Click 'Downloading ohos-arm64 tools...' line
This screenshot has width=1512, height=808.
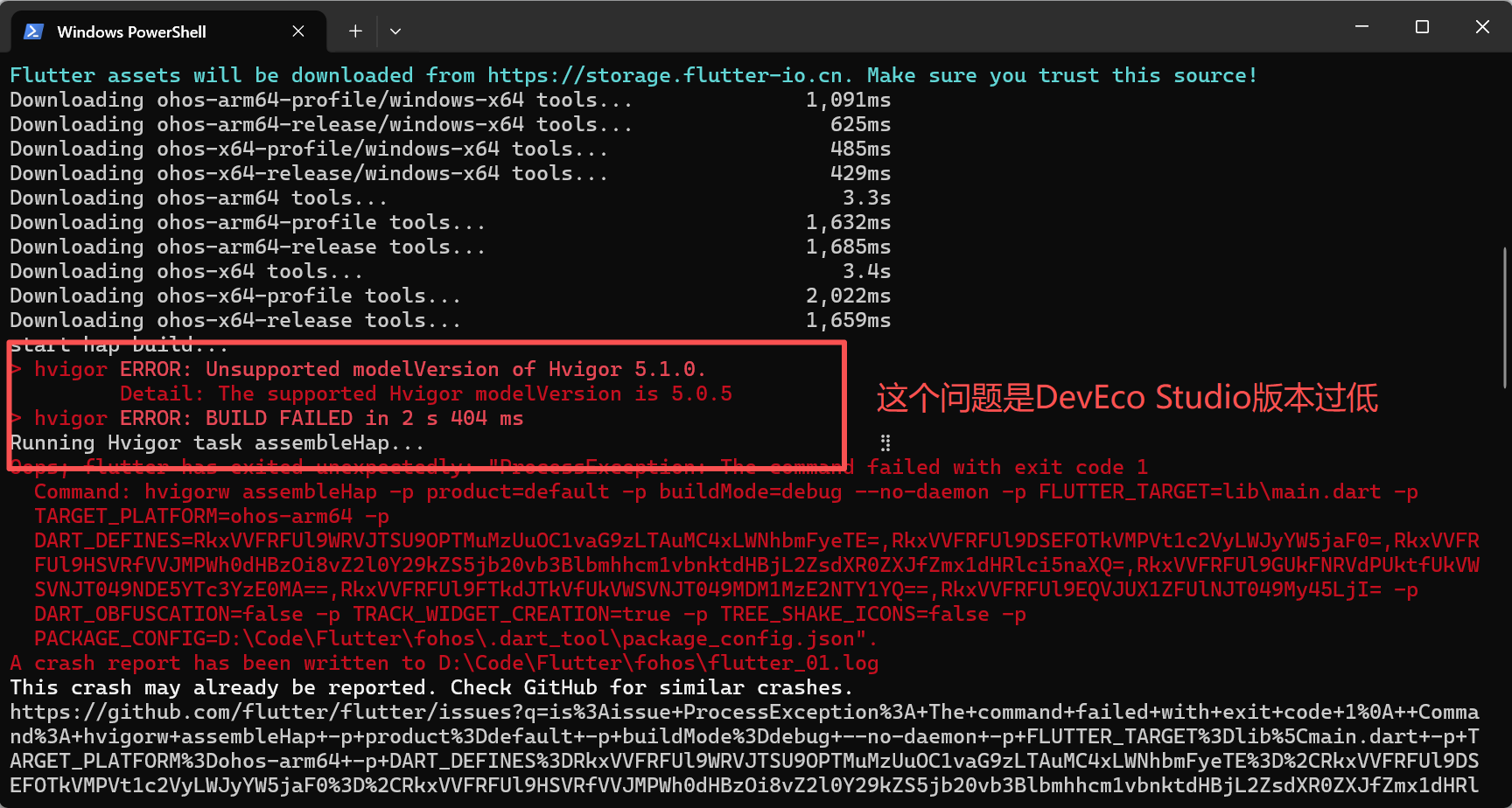click(x=199, y=198)
